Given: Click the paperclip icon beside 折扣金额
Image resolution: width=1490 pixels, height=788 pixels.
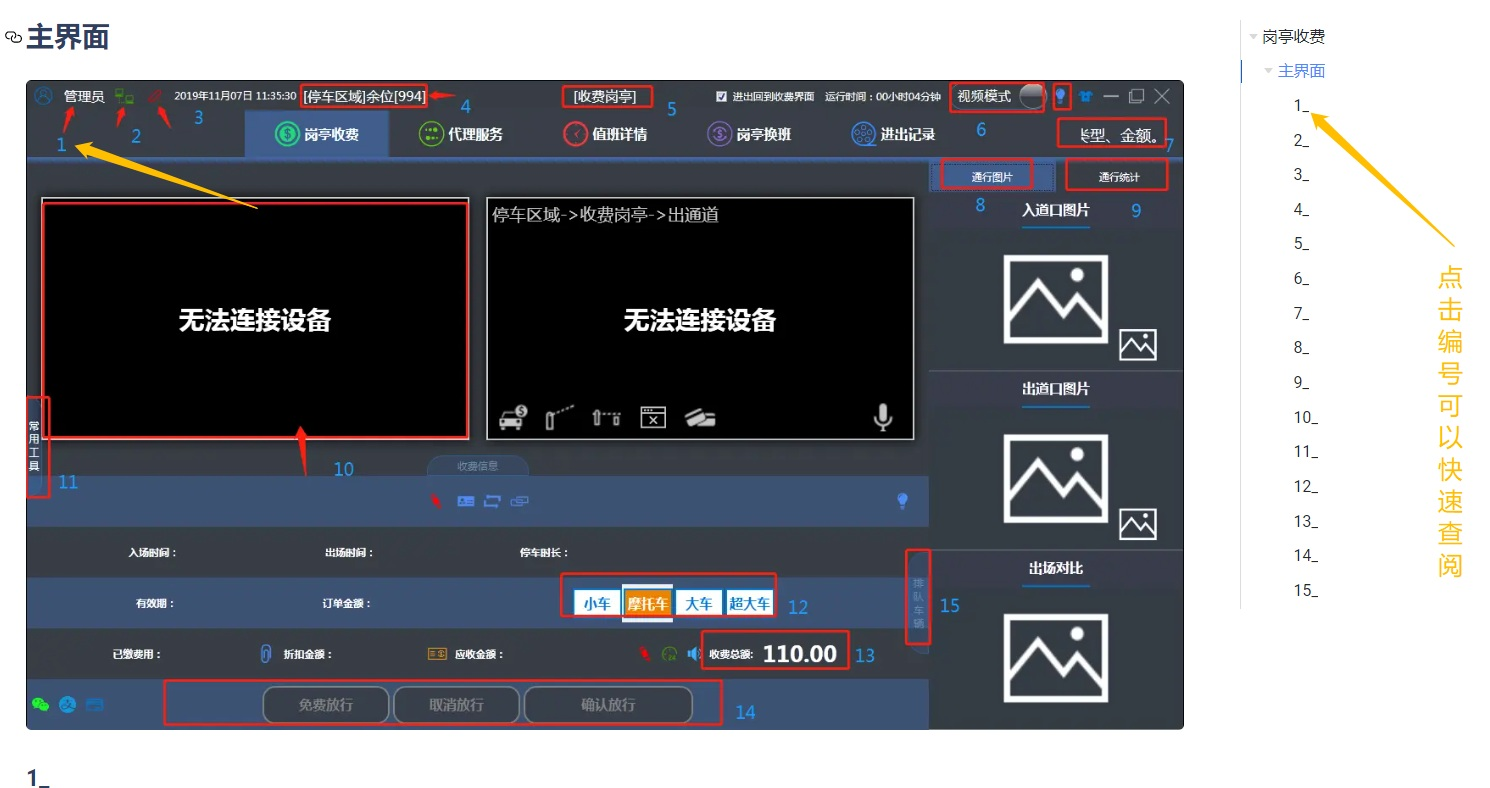Looking at the screenshot, I should pyautogui.click(x=266, y=654).
